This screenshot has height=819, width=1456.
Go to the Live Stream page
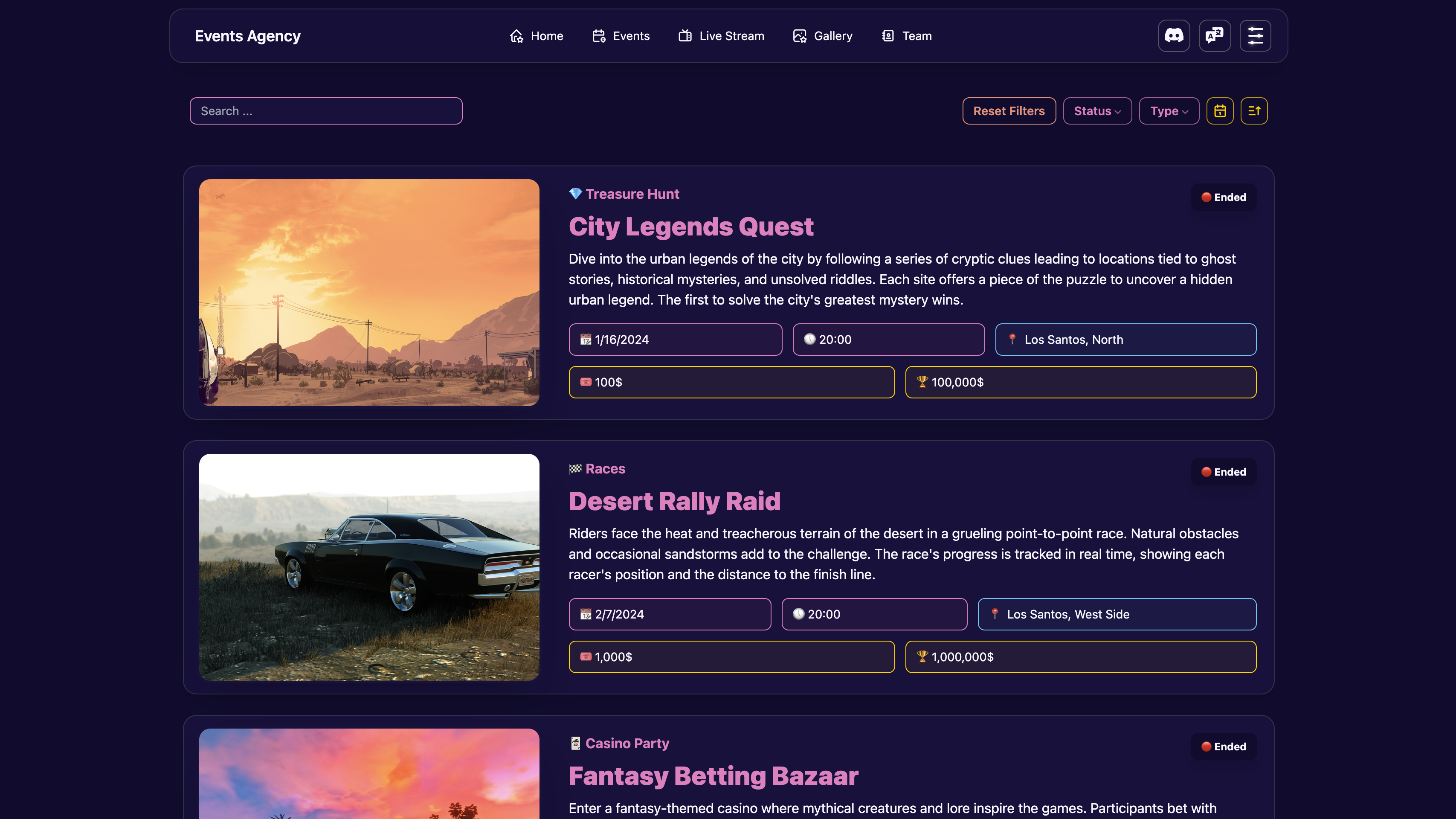pyautogui.click(x=731, y=36)
